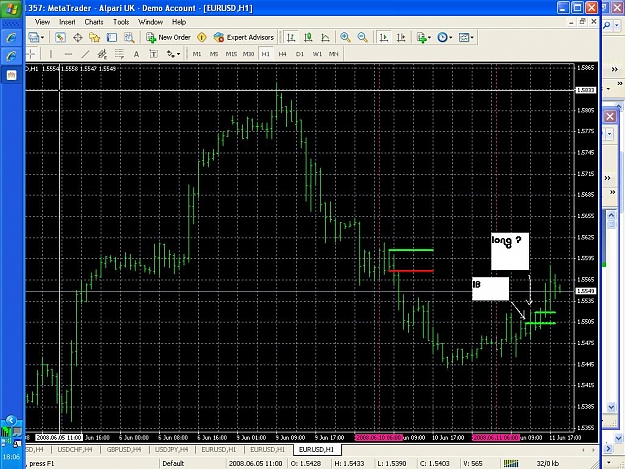
Task: Click the Expert Advisors button
Action: pyautogui.click(x=244, y=37)
